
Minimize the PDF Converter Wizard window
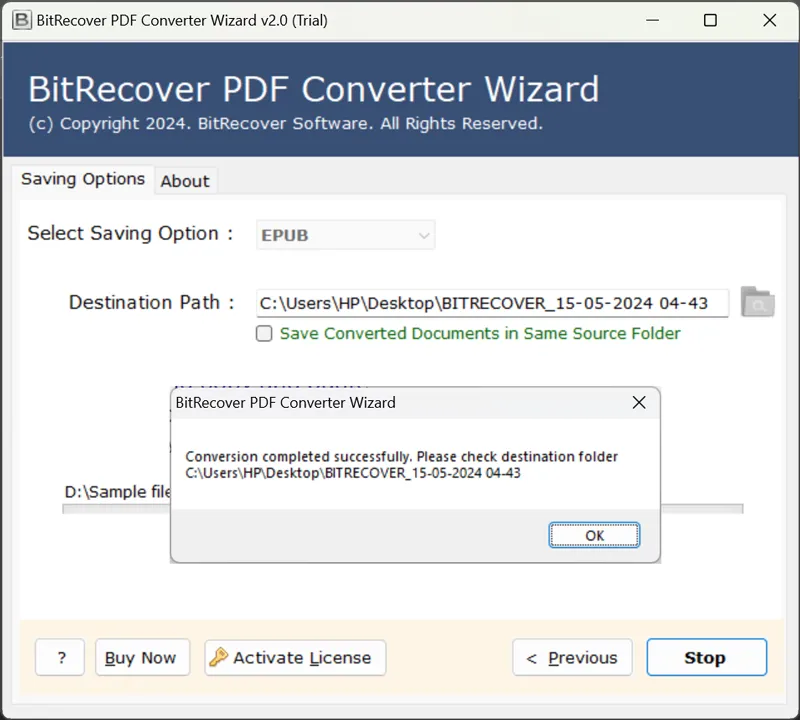coord(653,20)
